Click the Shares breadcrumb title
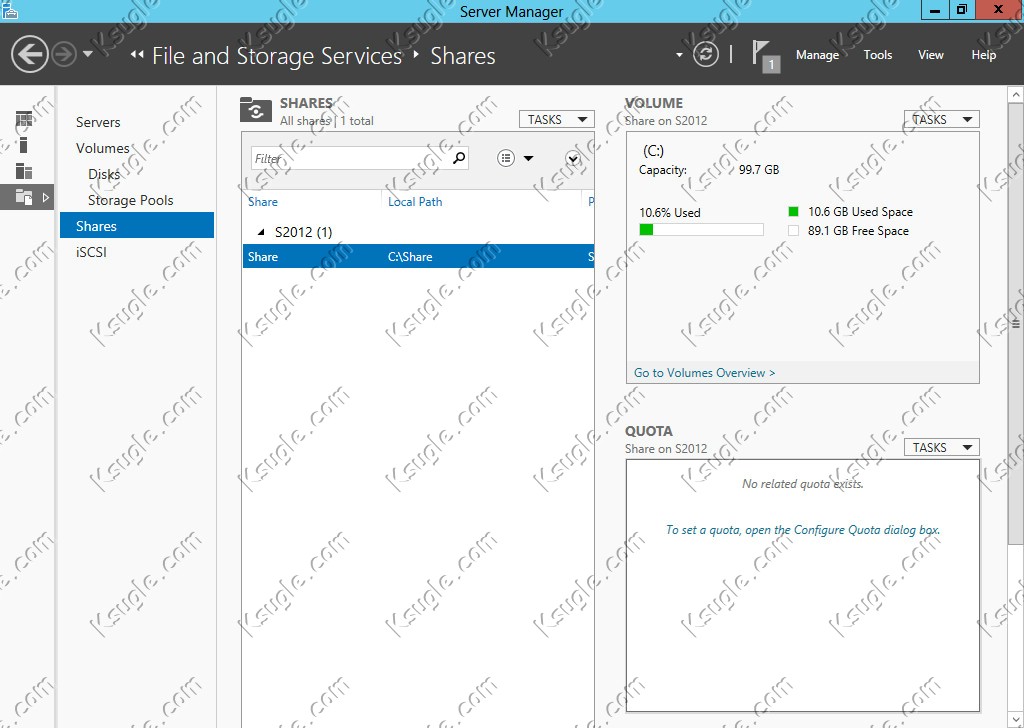Viewport: 1024px width, 728px height. click(x=463, y=55)
